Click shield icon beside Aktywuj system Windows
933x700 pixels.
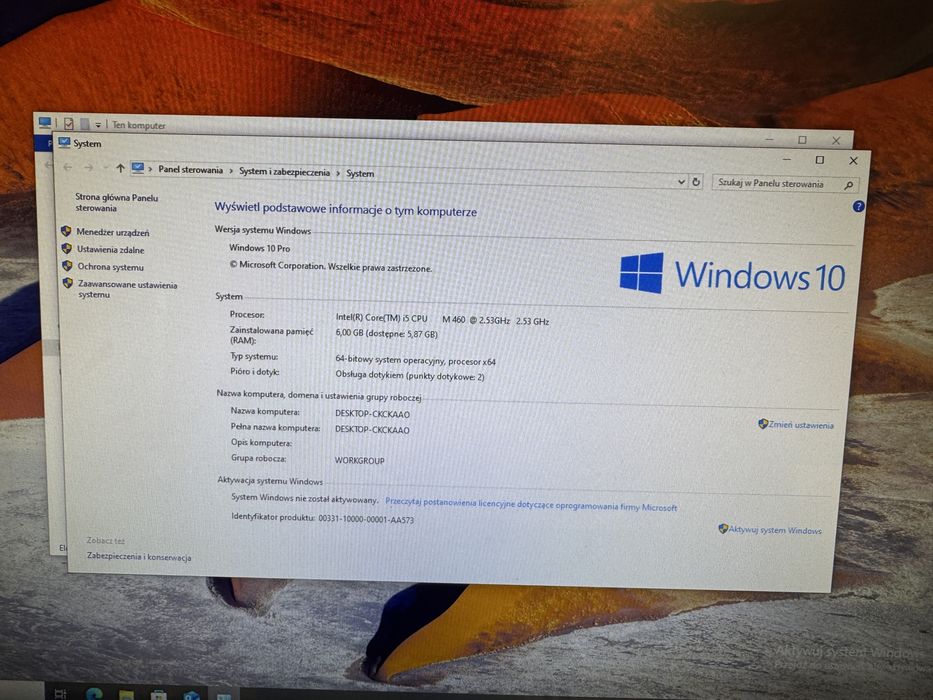click(x=723, y=528)
